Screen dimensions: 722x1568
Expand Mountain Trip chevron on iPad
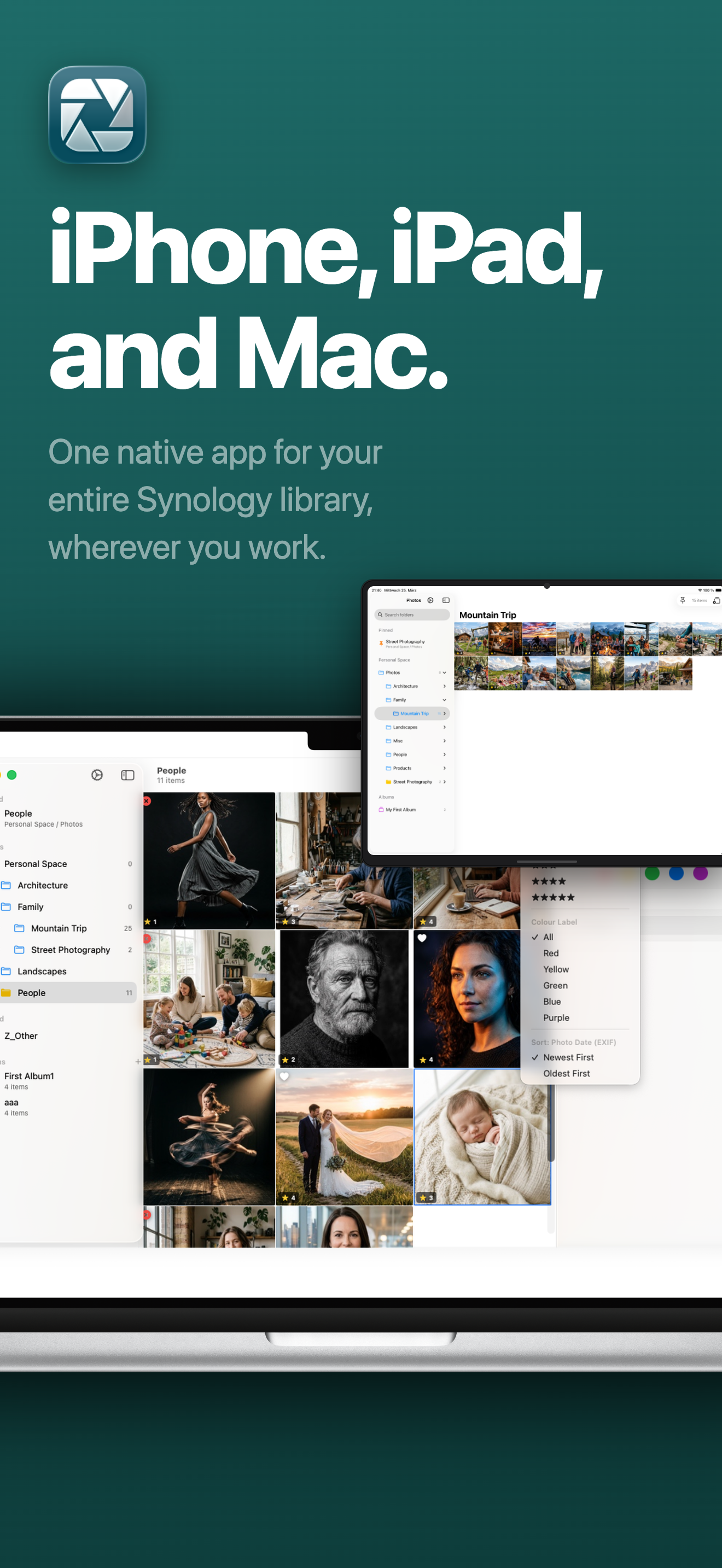[x=444, y=713]
